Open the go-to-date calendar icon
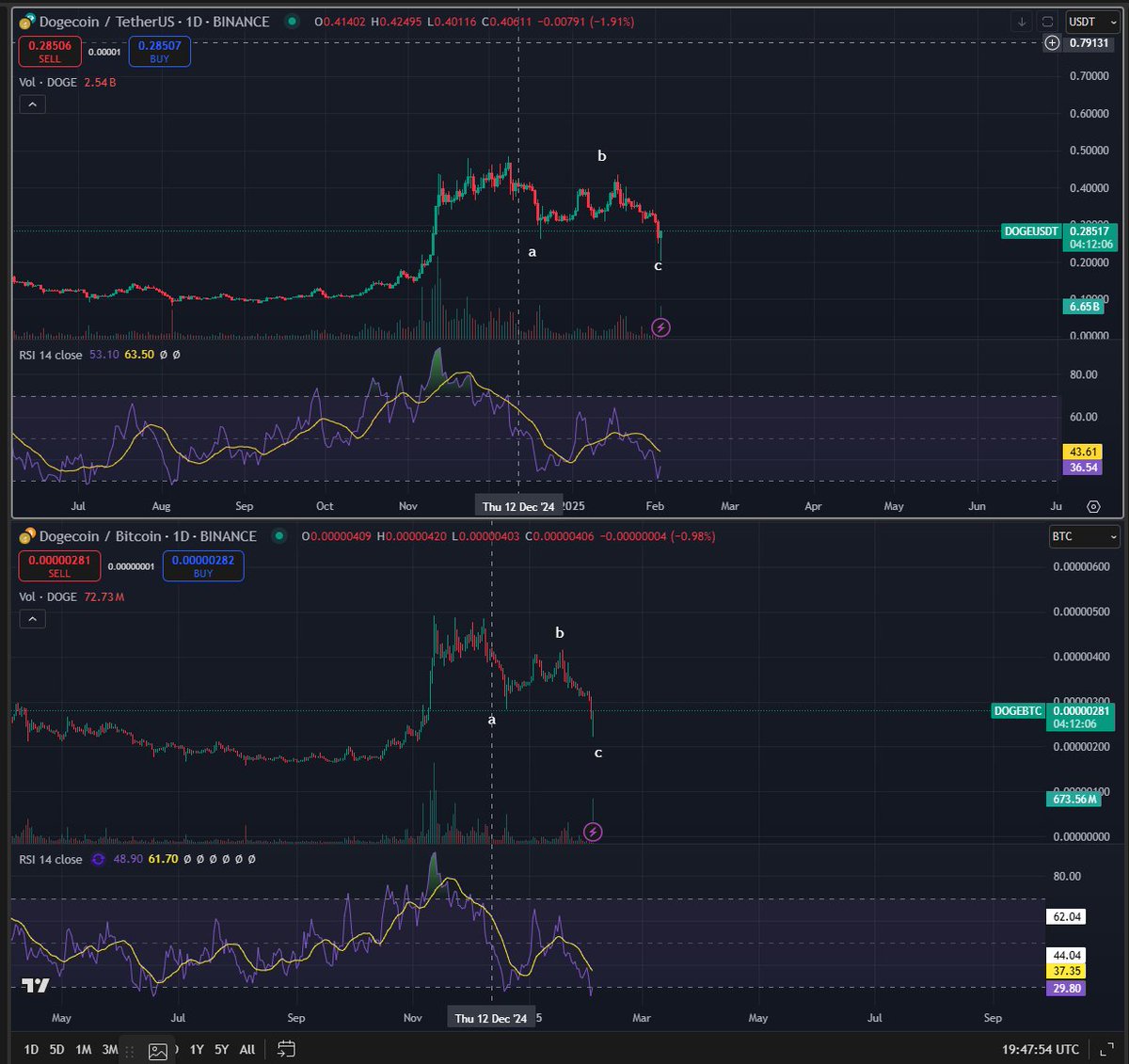1129x1064 pixels. point(286,1049)
